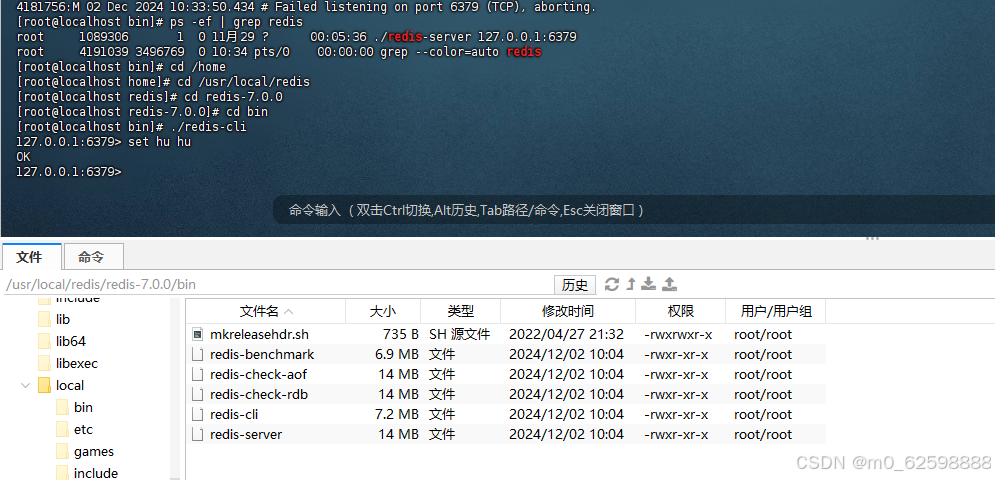Switch to the 文件 tab

point(31,257)
